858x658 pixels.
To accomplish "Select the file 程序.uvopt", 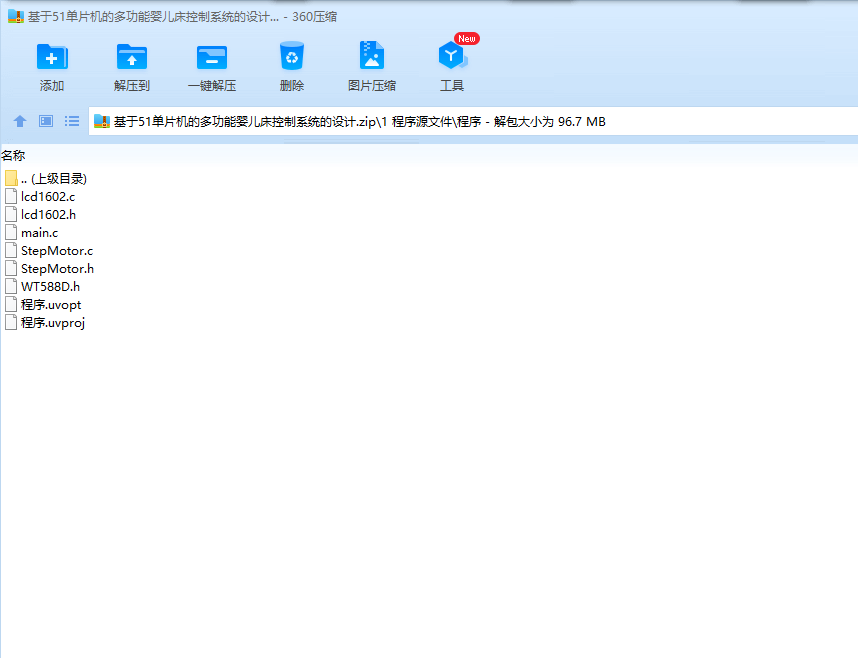I will click(43, 304).
